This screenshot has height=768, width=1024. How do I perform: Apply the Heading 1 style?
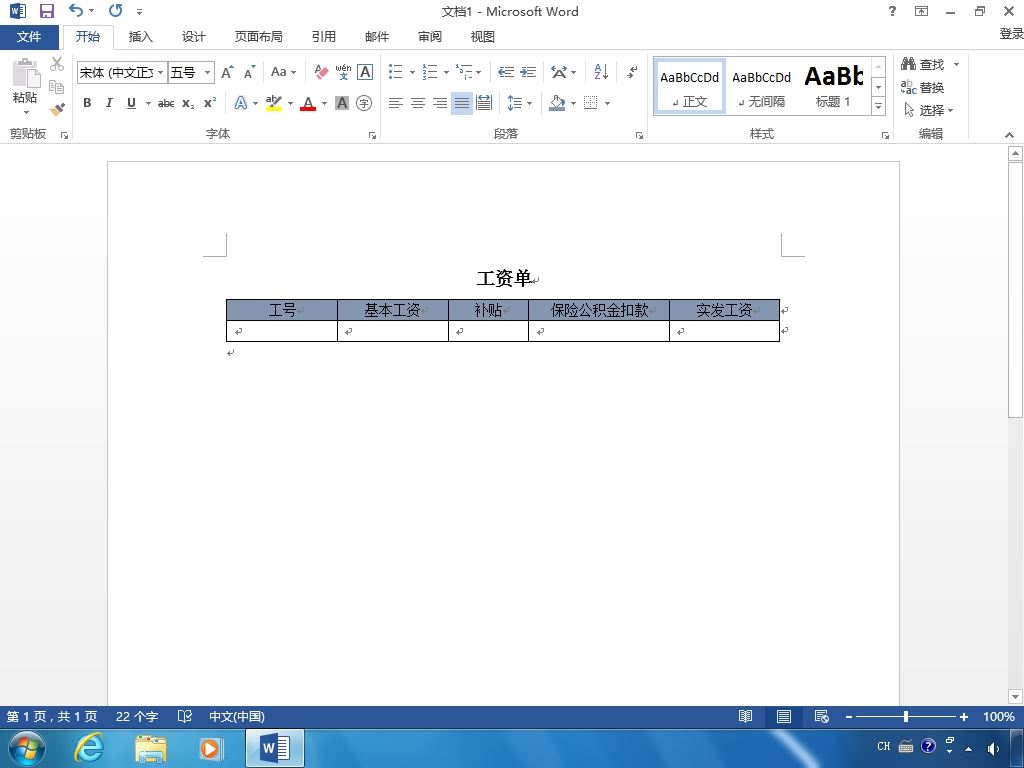[x=834, y=86]
